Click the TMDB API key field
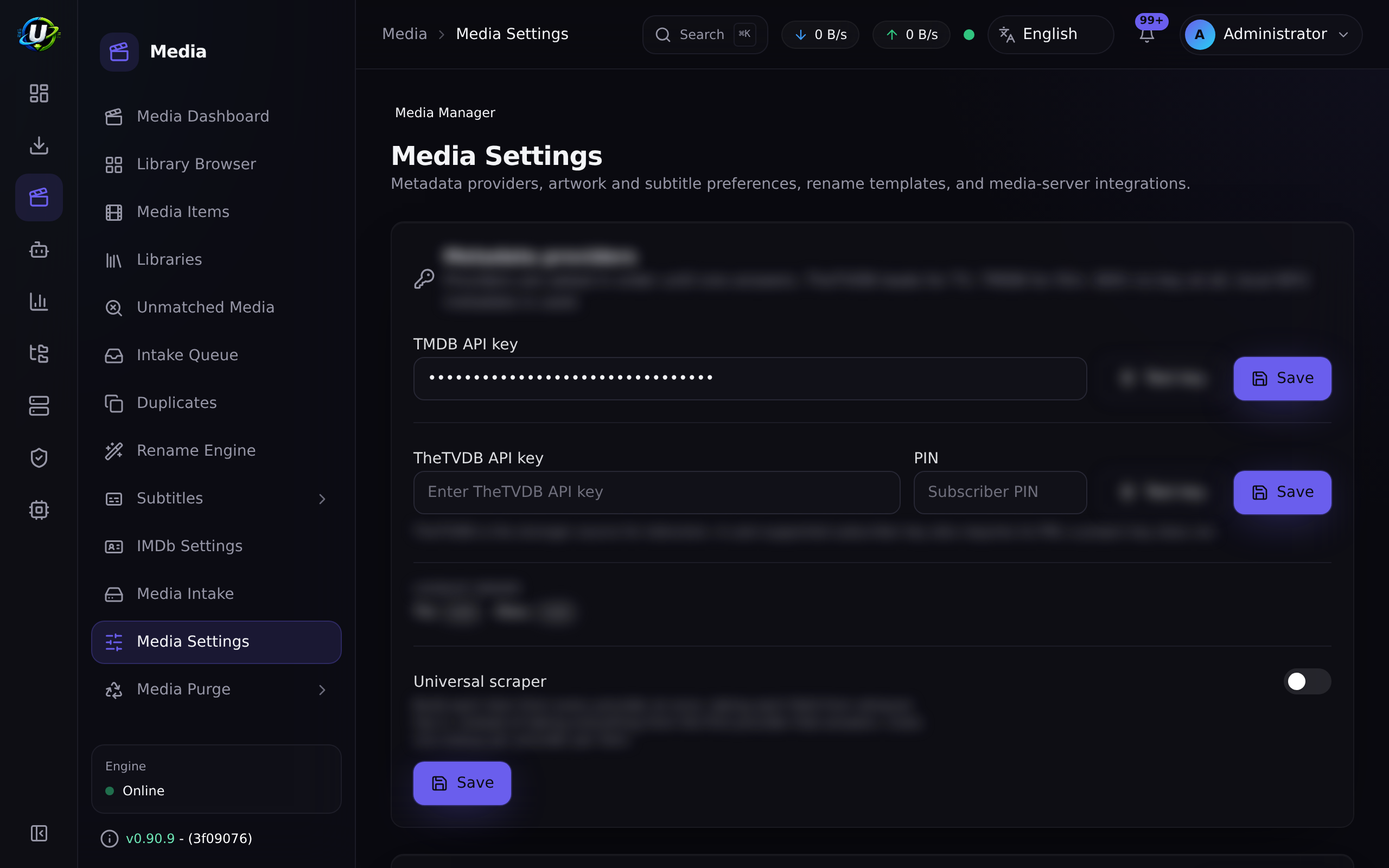The width and height of the screenshot is (1389, 868). (x=750, y=378)
